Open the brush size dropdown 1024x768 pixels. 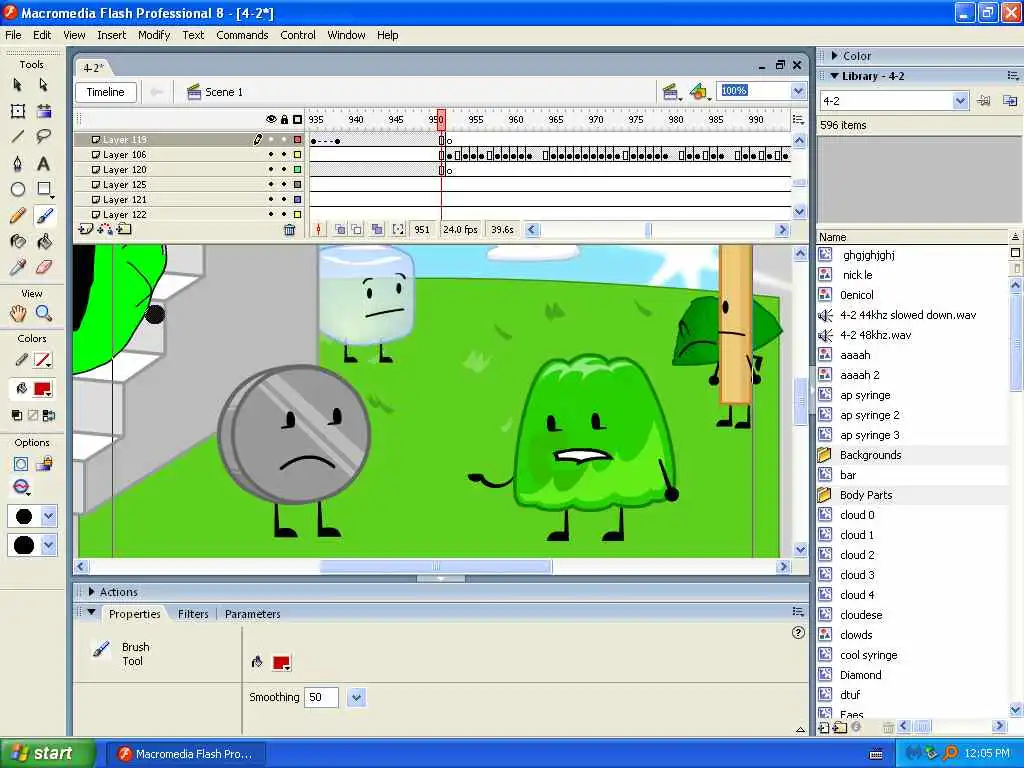(x=48, y=516)
